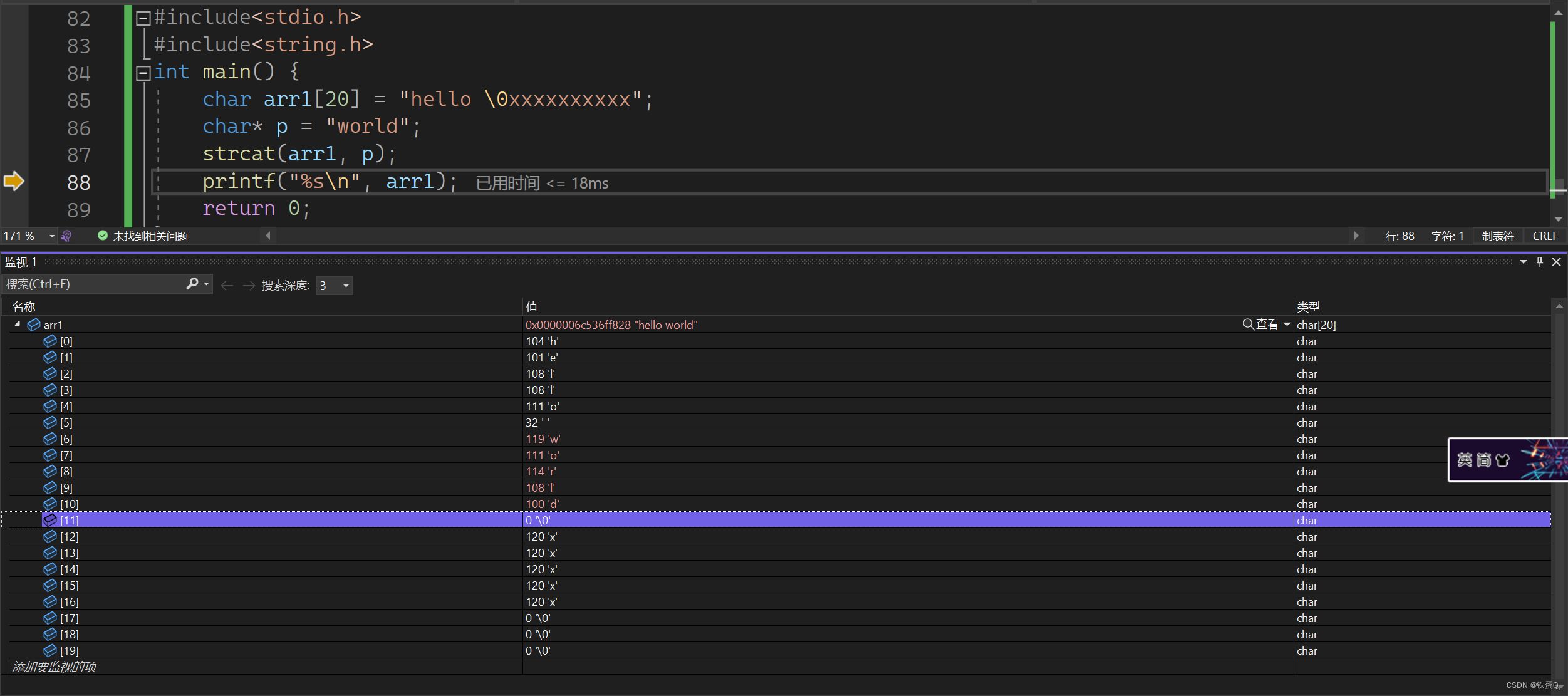Click the watch Search (Ctrl+E) field

94,284
